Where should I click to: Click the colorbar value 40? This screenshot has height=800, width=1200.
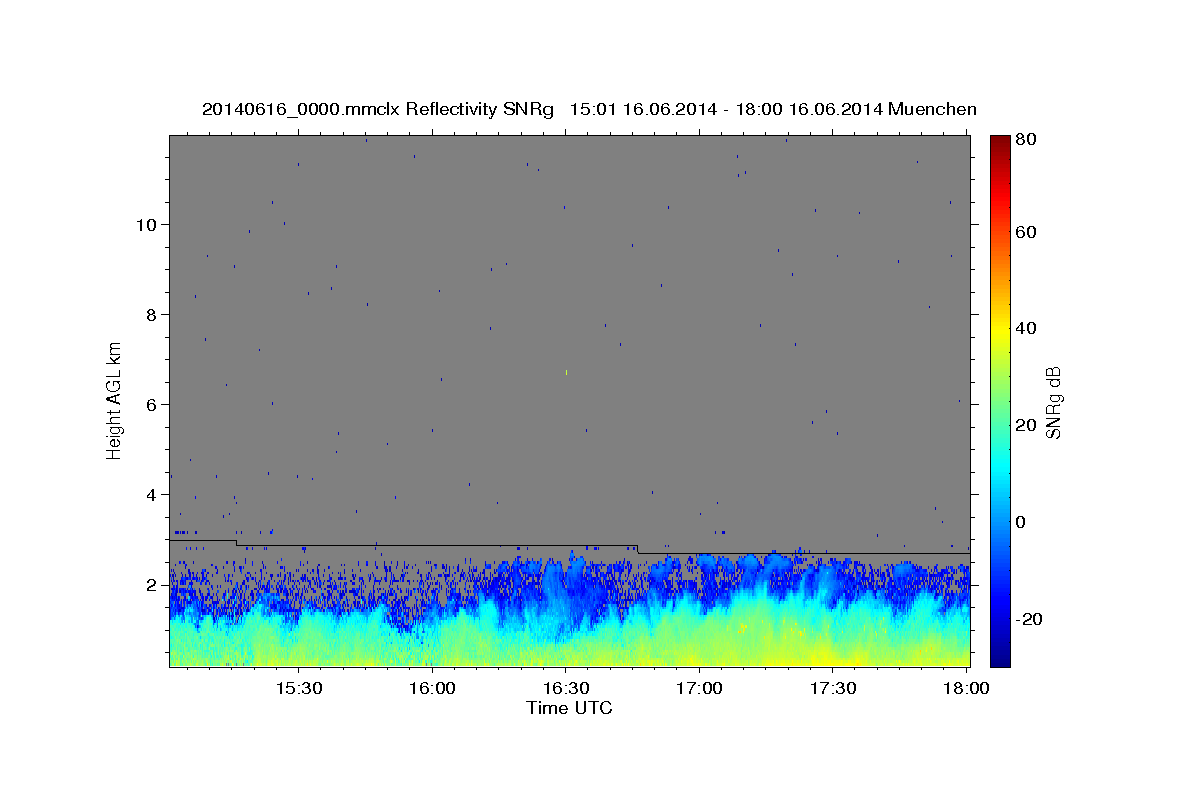pos(1028,328)
